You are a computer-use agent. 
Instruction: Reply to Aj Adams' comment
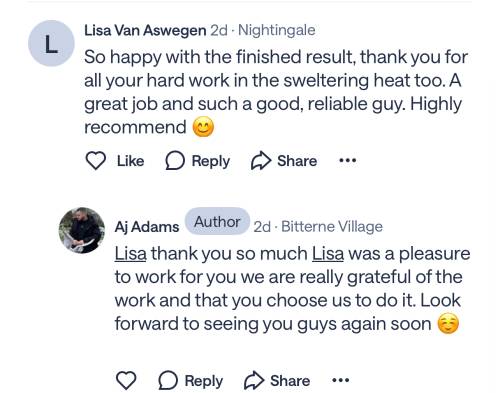pos(191,380)
